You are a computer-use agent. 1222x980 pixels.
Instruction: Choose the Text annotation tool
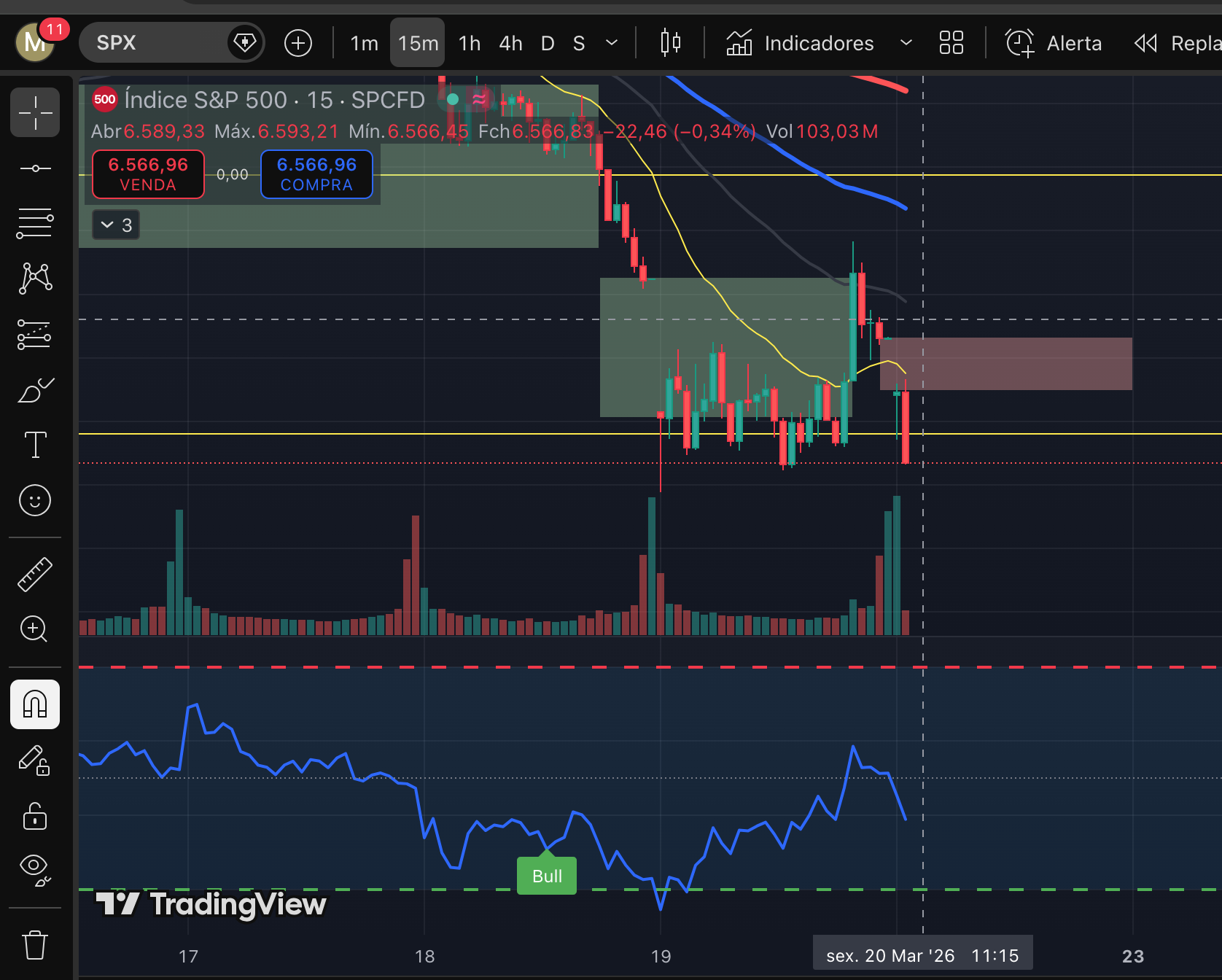pos(35,445)
